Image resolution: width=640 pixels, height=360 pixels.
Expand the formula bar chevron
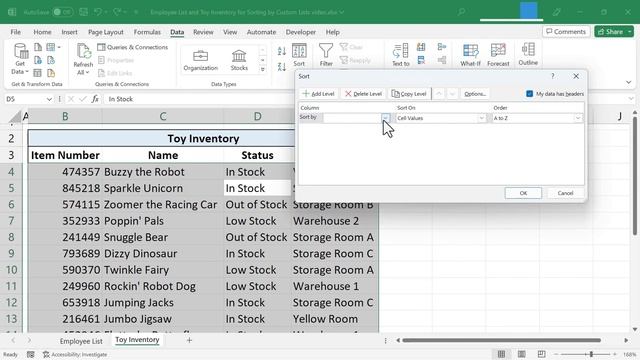631,99
